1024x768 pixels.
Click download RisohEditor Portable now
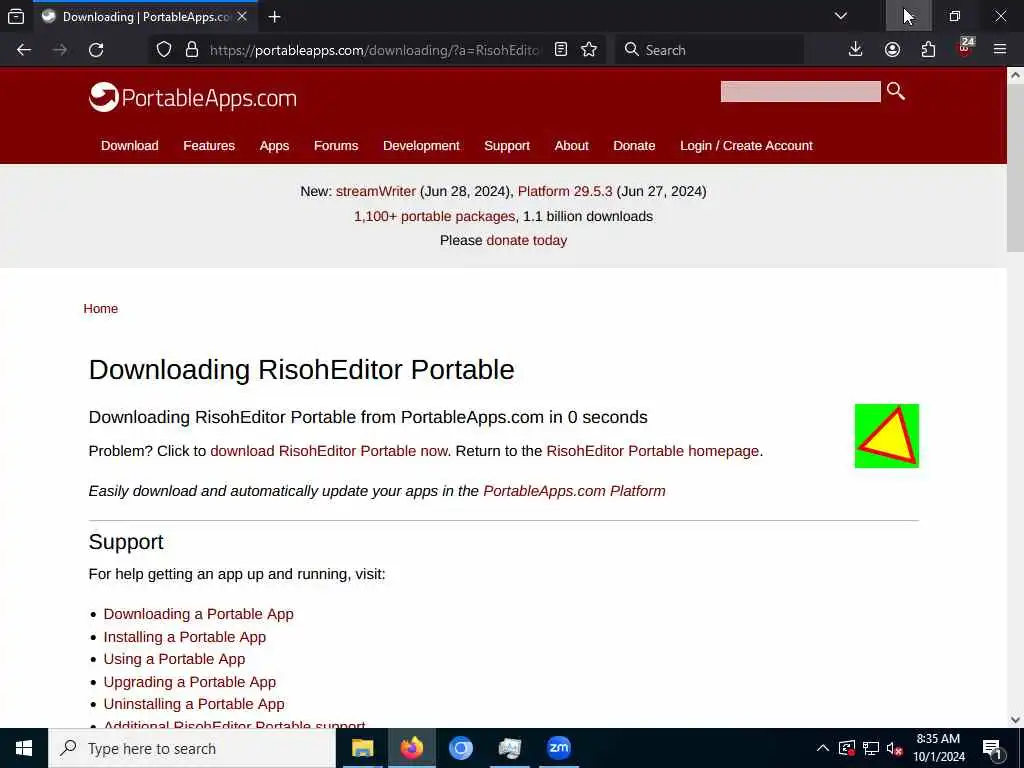tap(329, 451)
